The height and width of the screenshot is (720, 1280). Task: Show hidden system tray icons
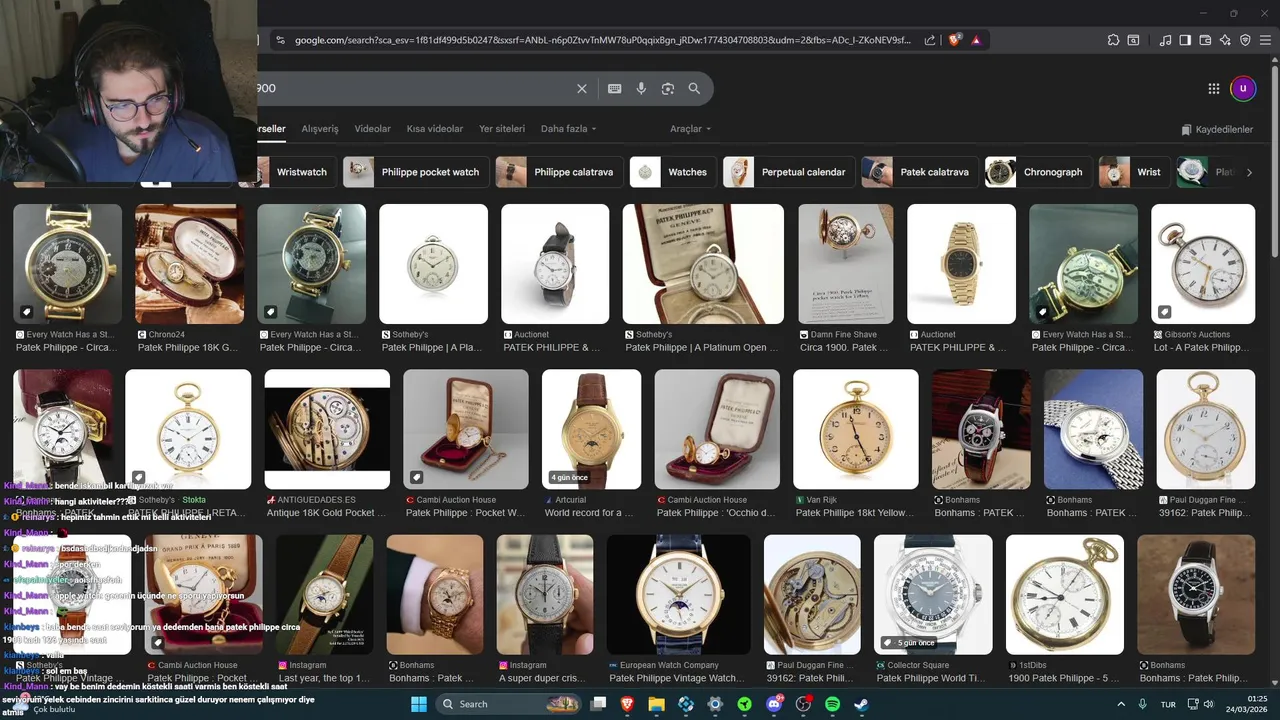click(1120, 704)
